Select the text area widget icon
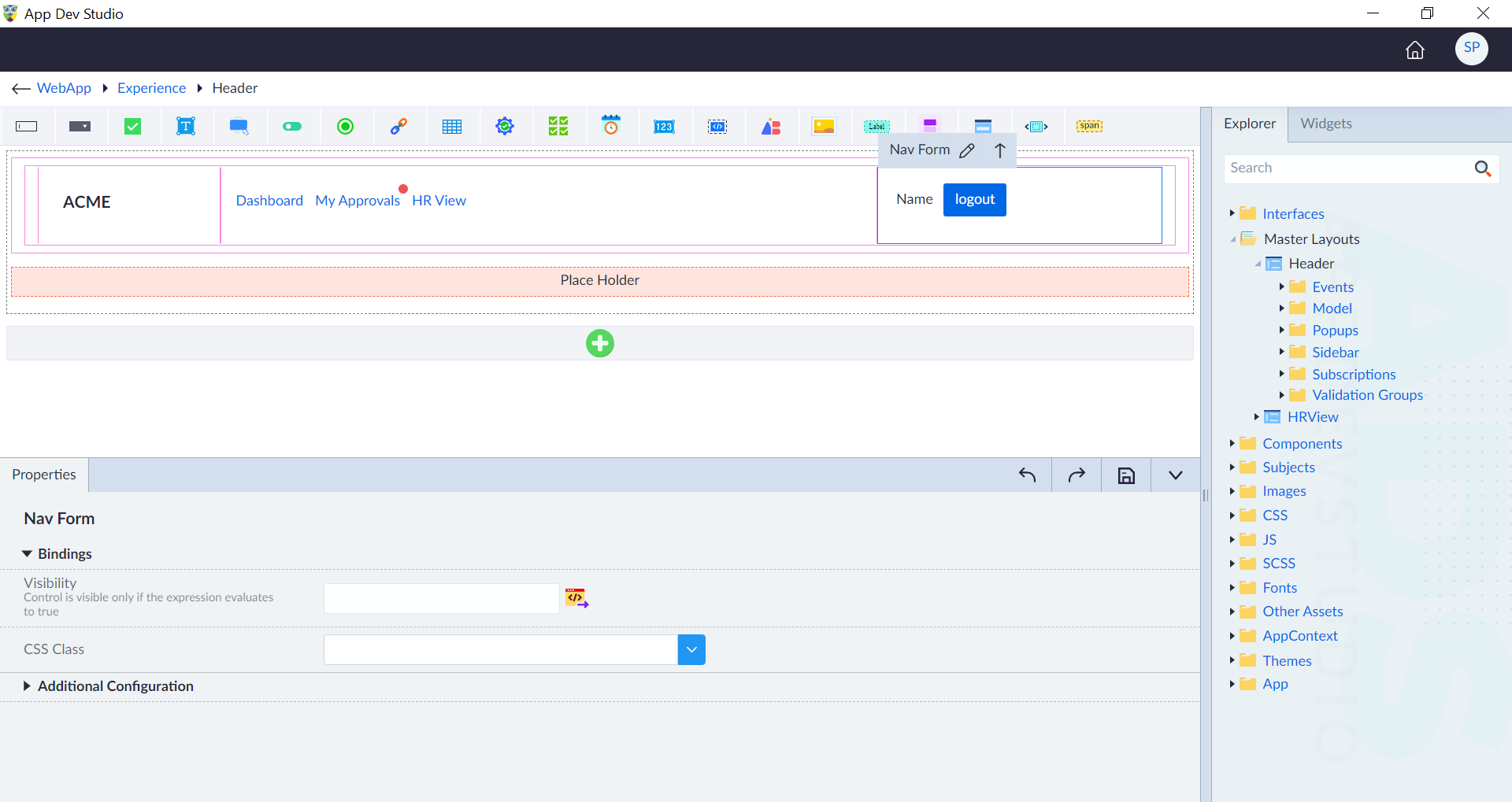1512x802 pixels. click(186, 126)
